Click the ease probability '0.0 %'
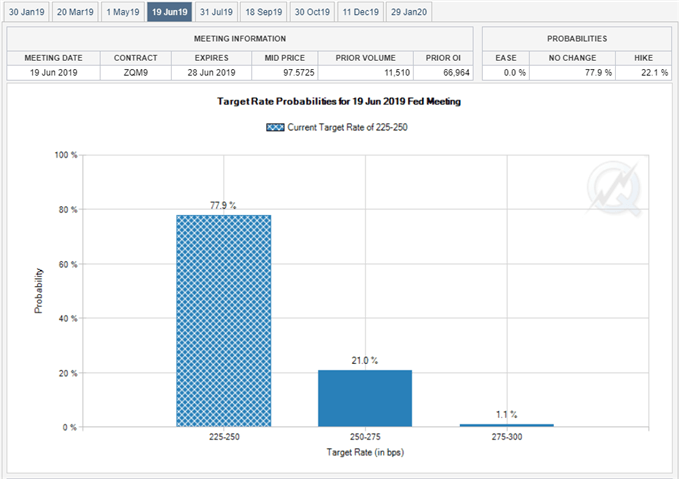This screenshot has width=679, height=479. pyautogui.click(x=514, y=73)
